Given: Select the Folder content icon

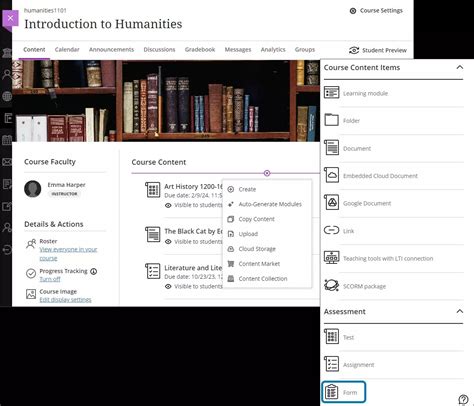Looking at the screenshot, I should (331, 120).
